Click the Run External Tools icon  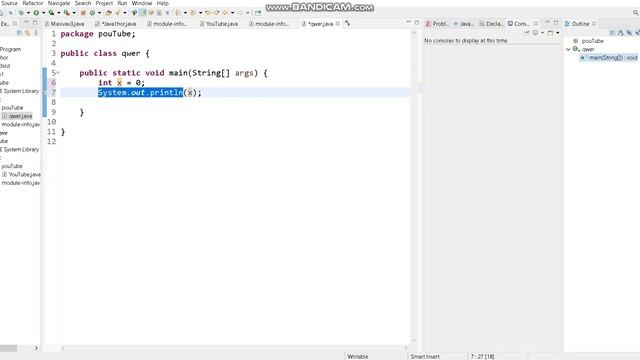pyautogui.click(x=67, y=13)
